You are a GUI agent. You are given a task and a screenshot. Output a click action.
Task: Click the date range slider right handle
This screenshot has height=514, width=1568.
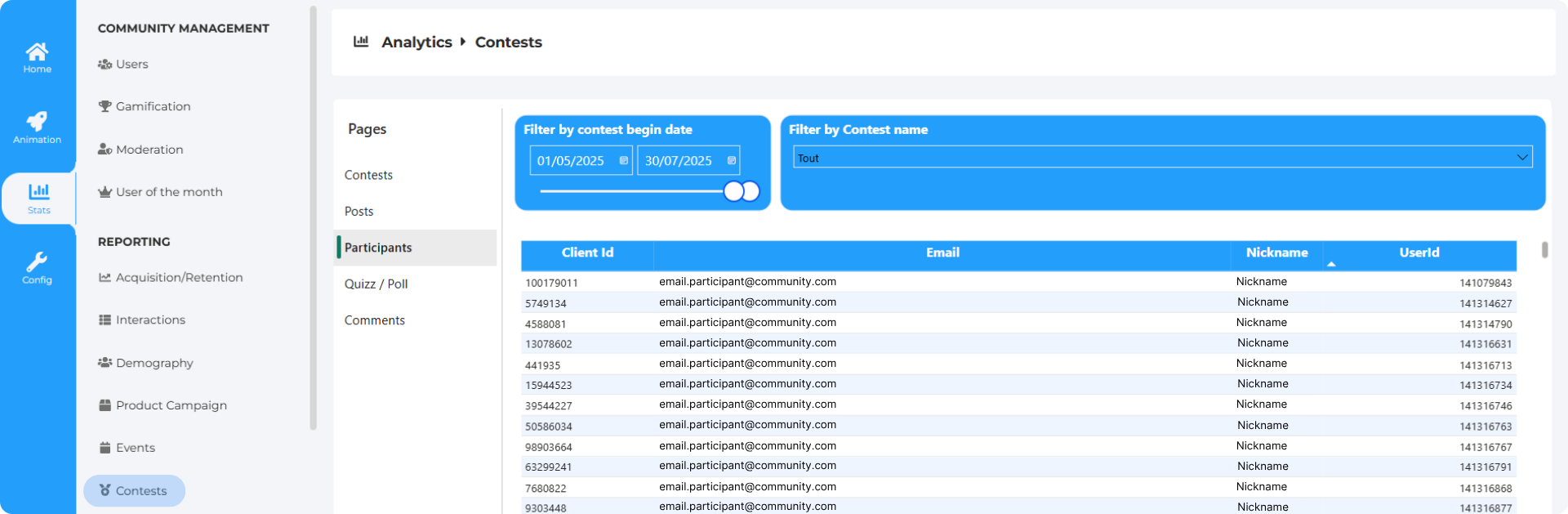pyautogui.click(x=750, y=191)
